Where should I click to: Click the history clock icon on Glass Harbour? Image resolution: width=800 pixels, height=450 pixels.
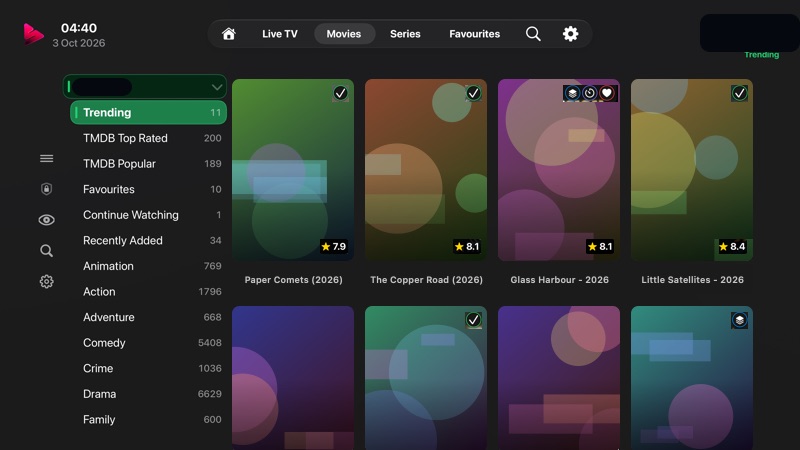[589, 93]
